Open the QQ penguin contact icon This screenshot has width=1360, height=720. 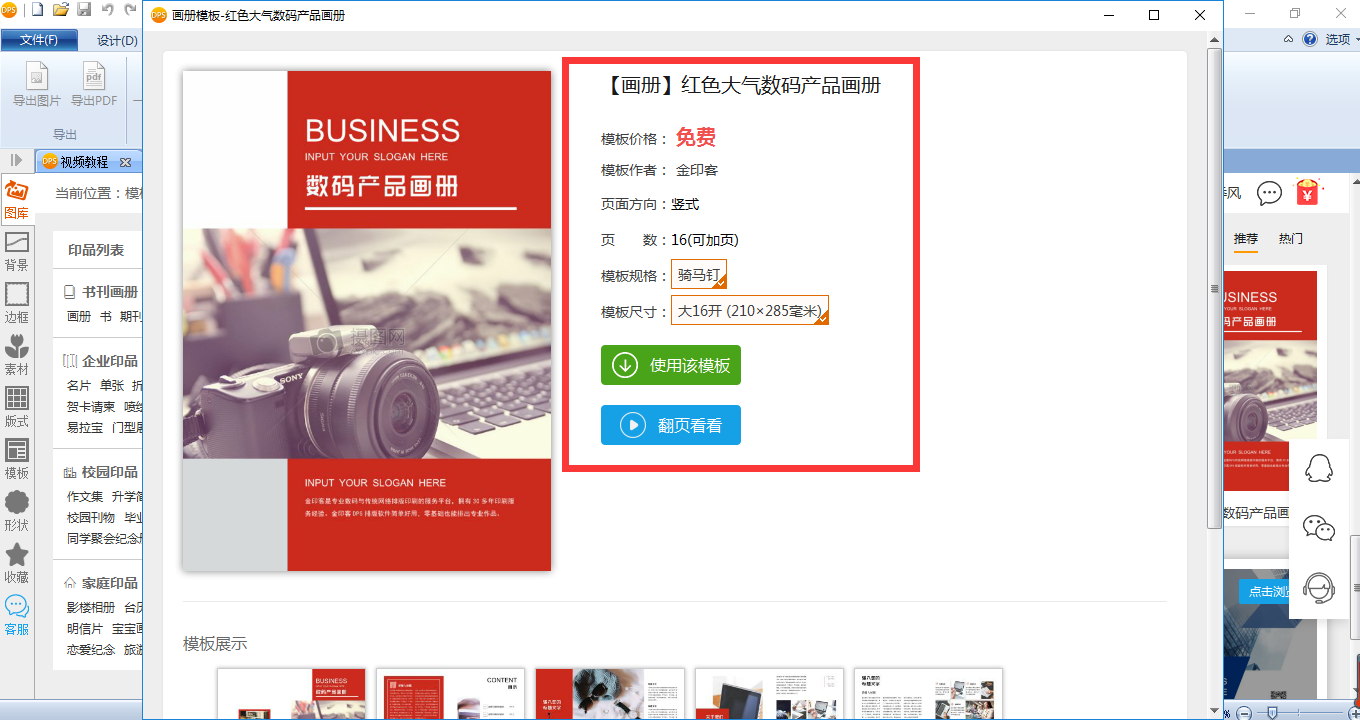(1320, 467)
